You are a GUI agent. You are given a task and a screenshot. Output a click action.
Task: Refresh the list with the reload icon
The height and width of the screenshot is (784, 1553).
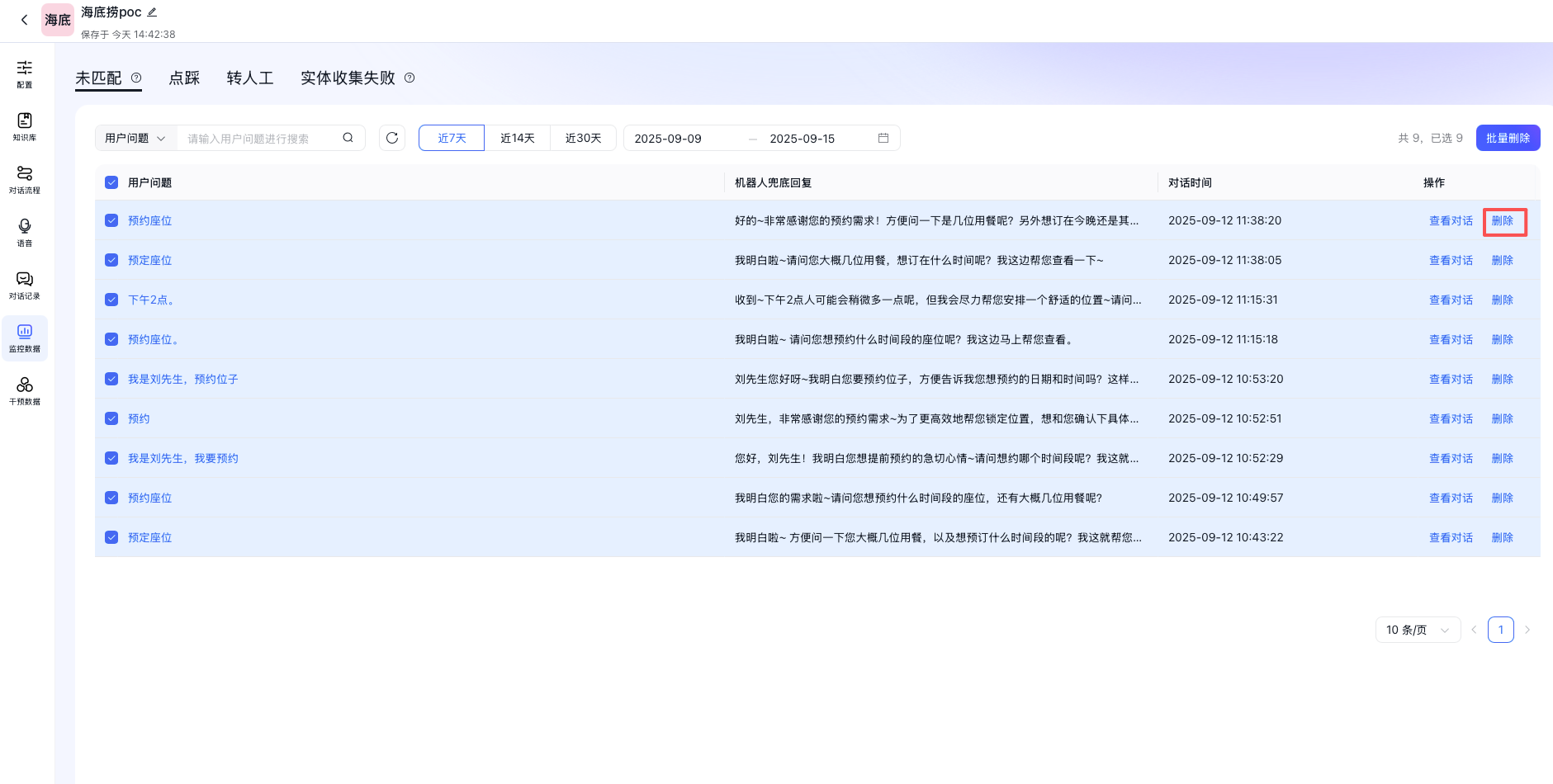(392, 138)
